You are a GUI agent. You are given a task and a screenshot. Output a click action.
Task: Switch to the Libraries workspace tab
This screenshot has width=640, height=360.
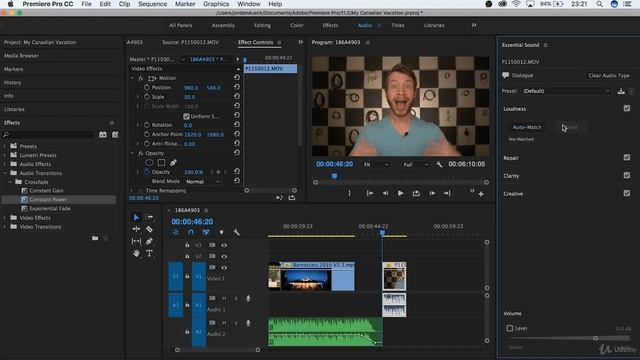point(434,25)
